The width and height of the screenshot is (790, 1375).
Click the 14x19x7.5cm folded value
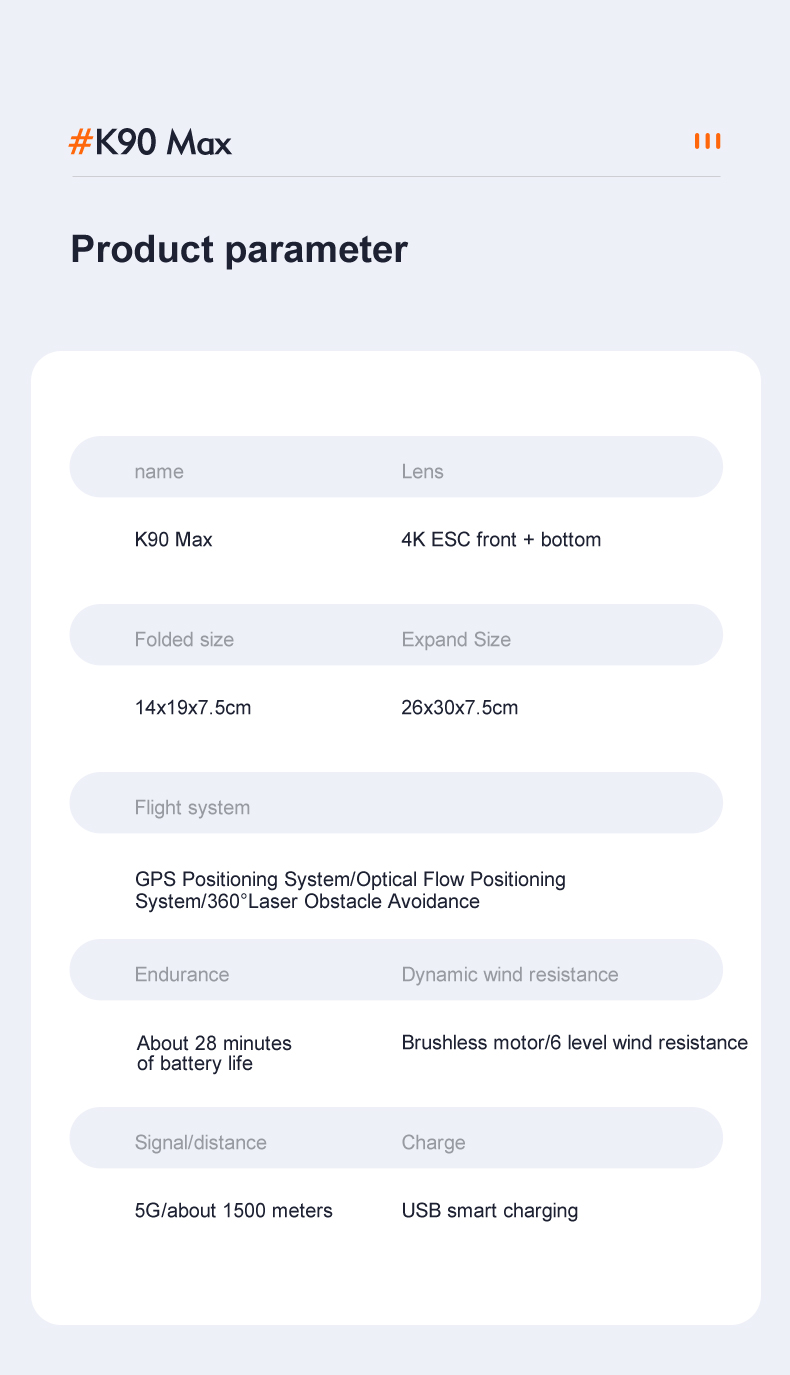point(193,708)
